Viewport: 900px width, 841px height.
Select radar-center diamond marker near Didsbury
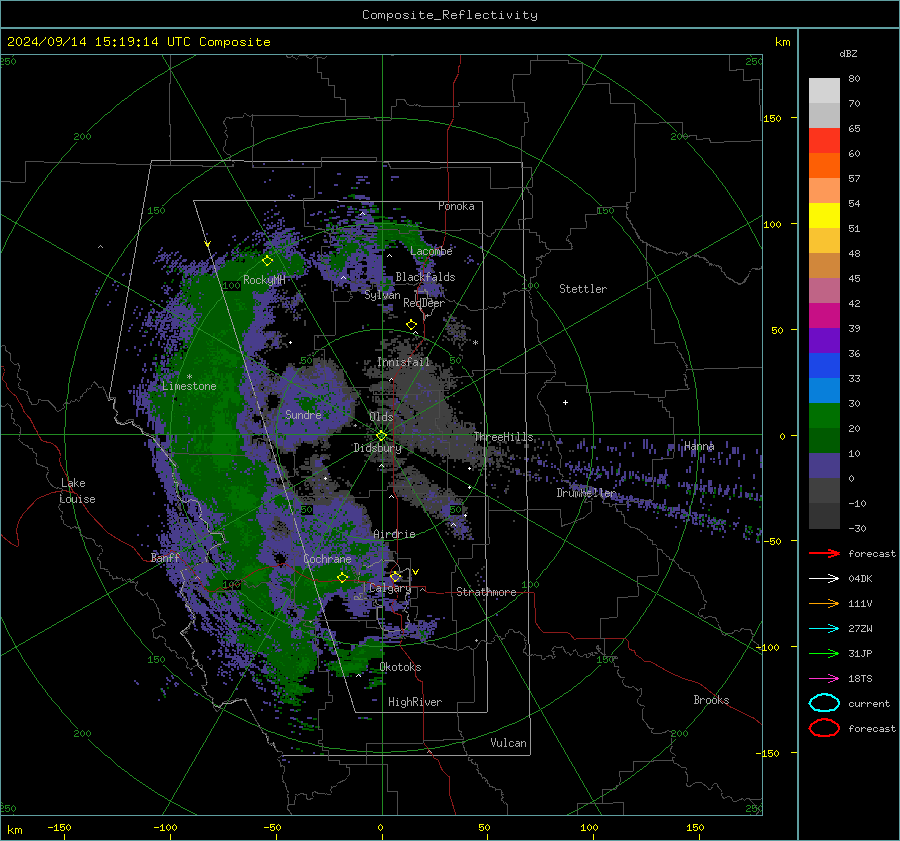pos(382,436)
